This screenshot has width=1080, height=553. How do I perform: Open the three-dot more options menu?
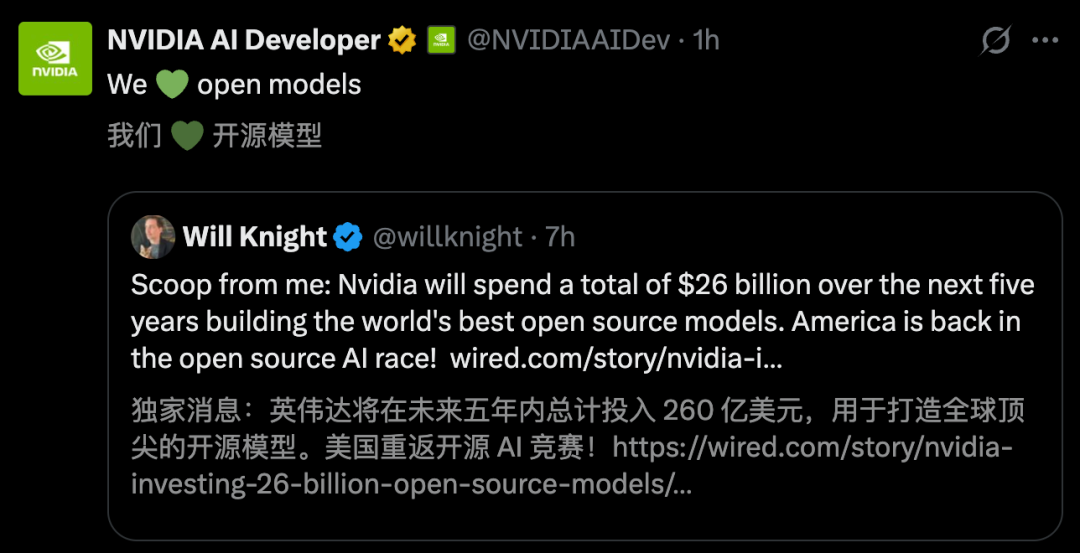pos(1044,40)
